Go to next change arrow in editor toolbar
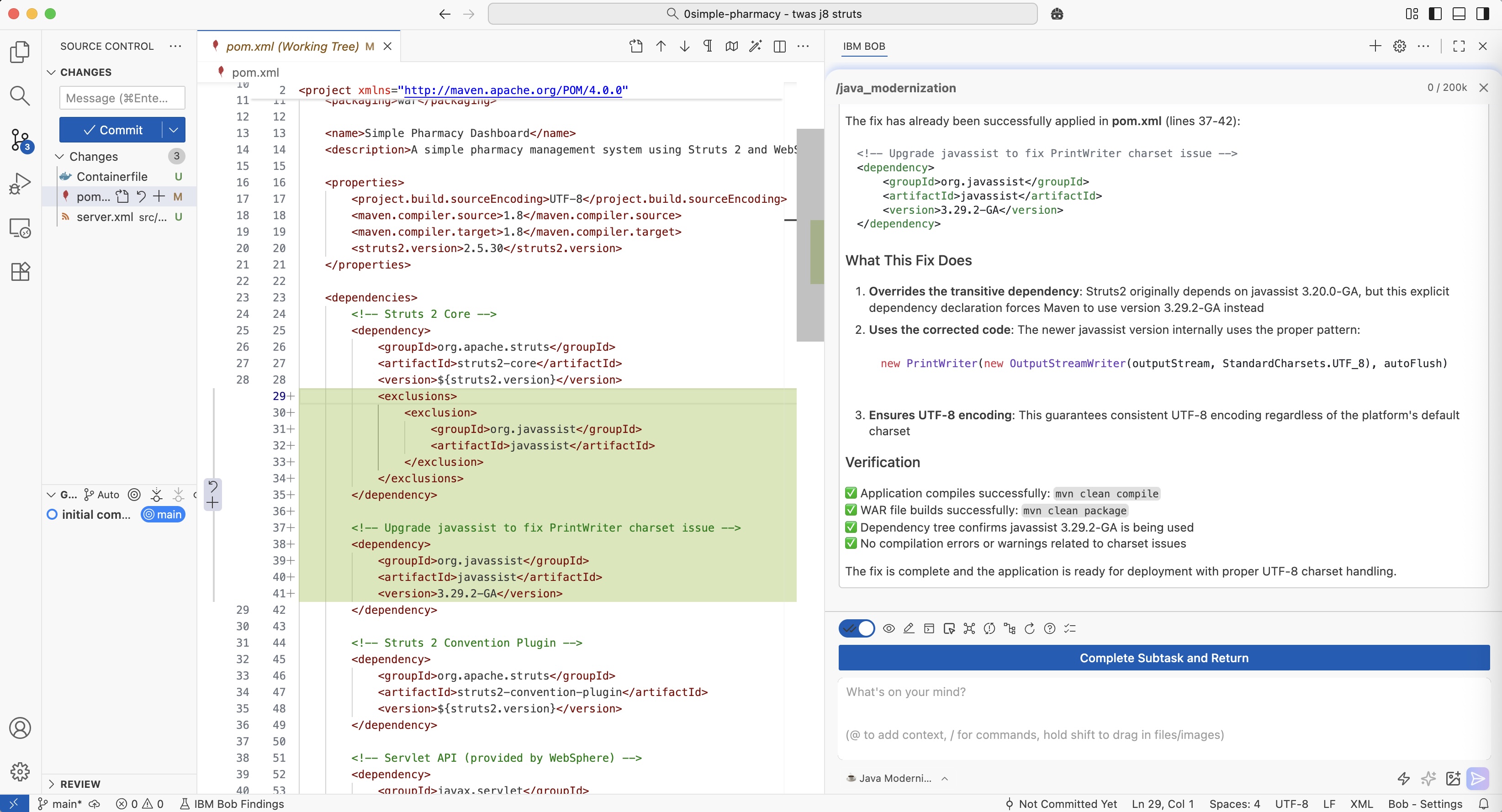 (x=684, y=46)
